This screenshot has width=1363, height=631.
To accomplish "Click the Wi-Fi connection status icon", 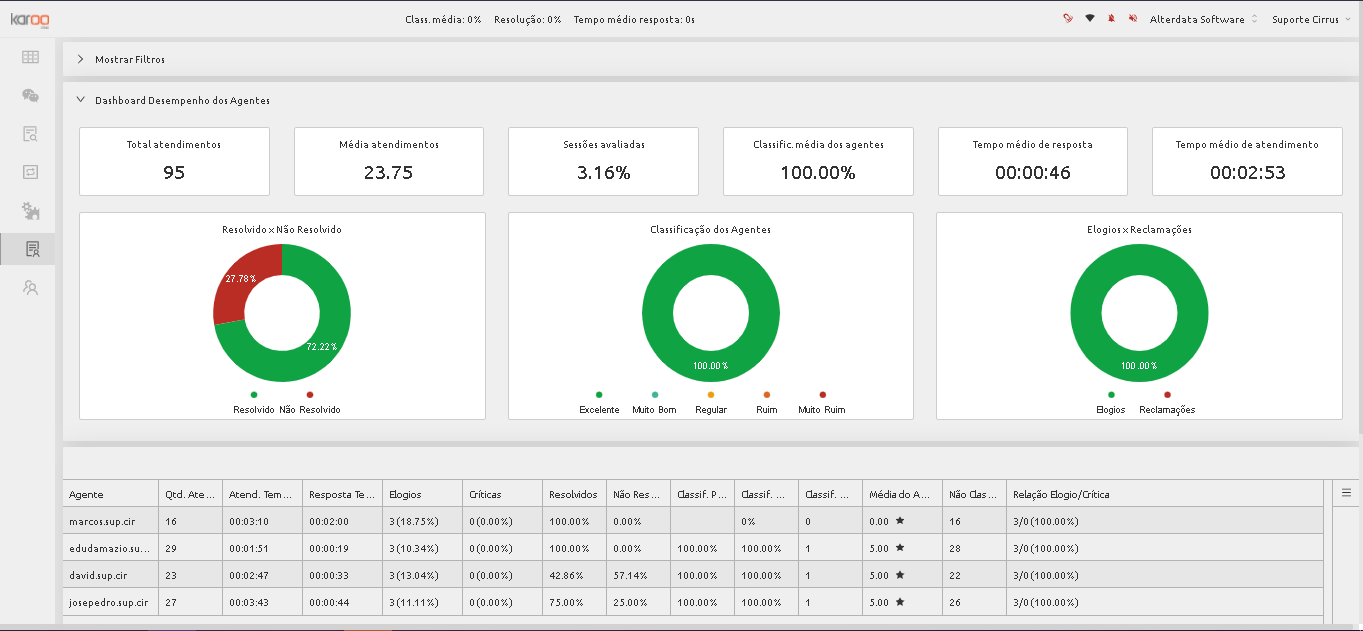I will (x=1090, y=19).
